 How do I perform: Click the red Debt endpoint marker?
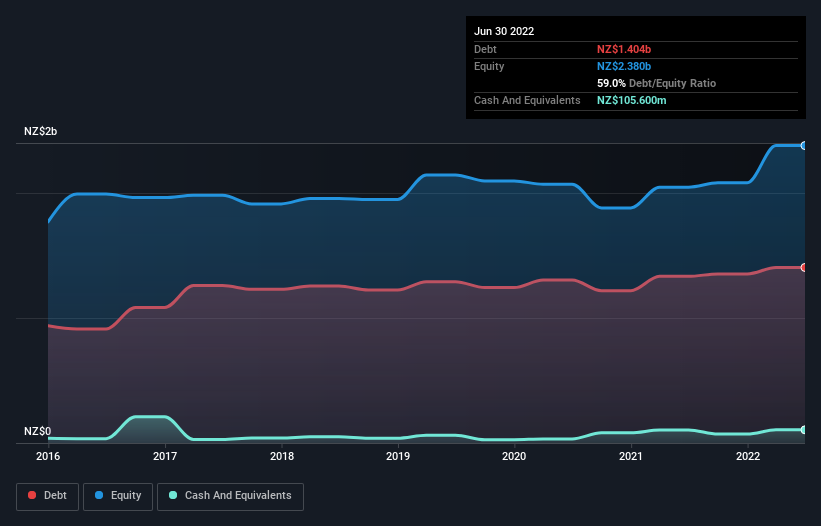(804, 267)
